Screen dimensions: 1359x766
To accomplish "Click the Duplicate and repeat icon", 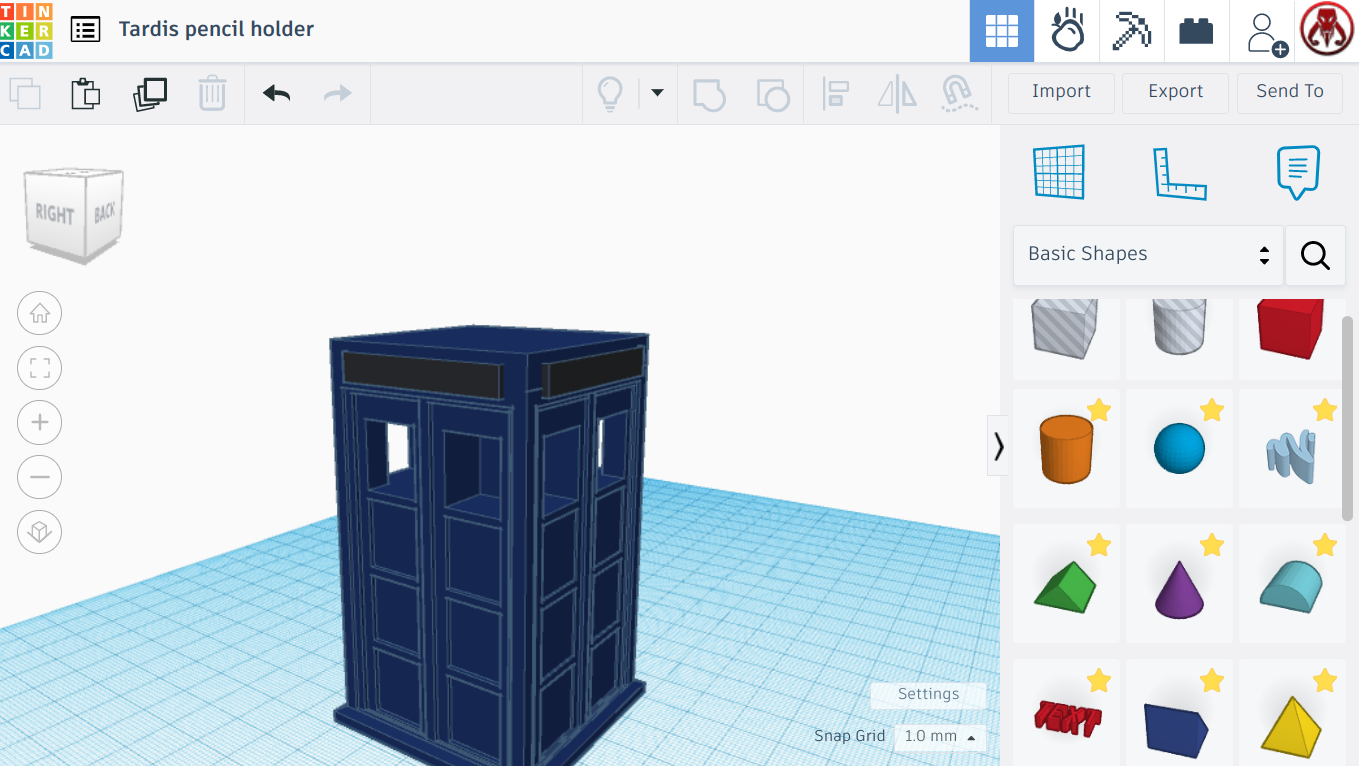I will click(150, 94).
